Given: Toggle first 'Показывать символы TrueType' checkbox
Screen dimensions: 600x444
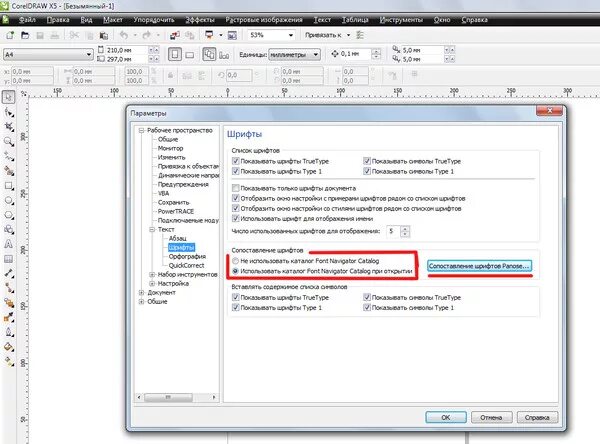Looking at the screenshot, I should point(367,161).
